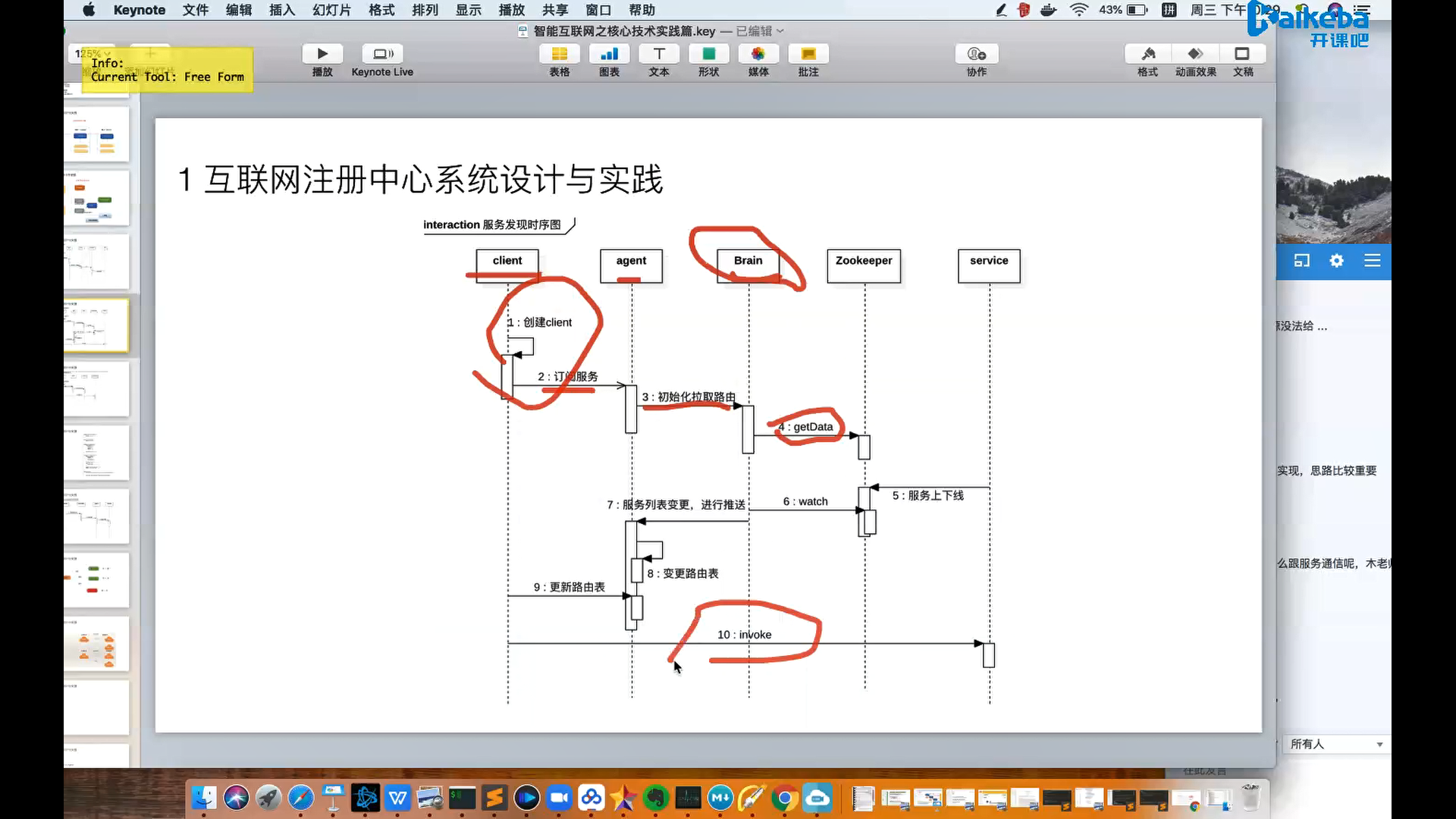The height and width of the screenshot is (819, 1456).
Task: Insert a table with the 表格 icon
Action: pos(559,55)
